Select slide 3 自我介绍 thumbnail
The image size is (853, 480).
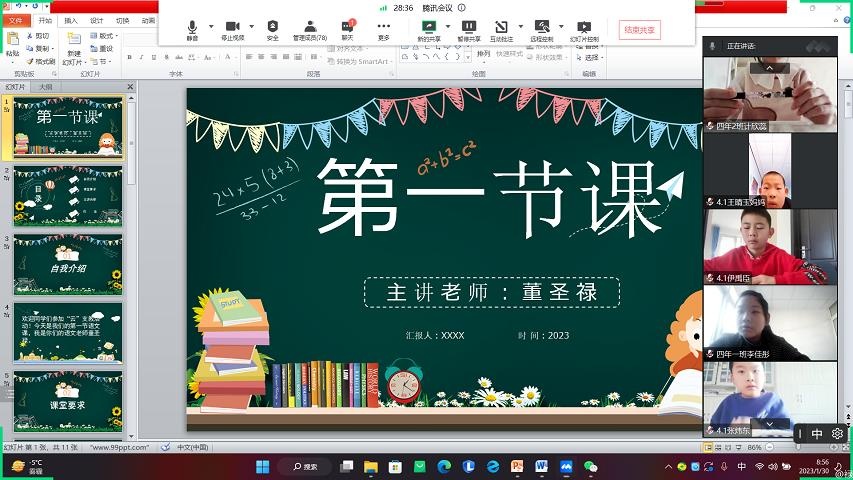(x=68, y=263)
